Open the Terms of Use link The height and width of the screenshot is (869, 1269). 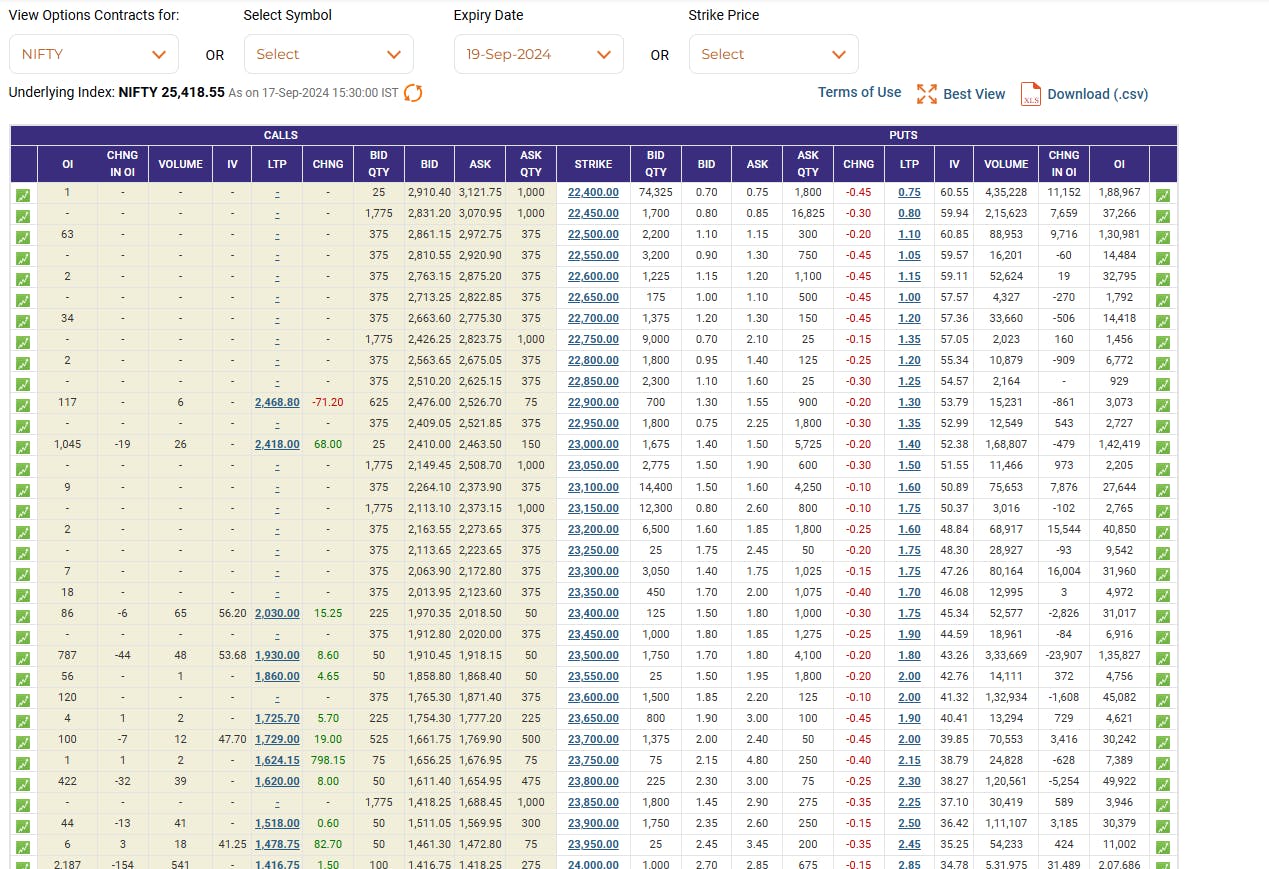[x=859, y=92]
